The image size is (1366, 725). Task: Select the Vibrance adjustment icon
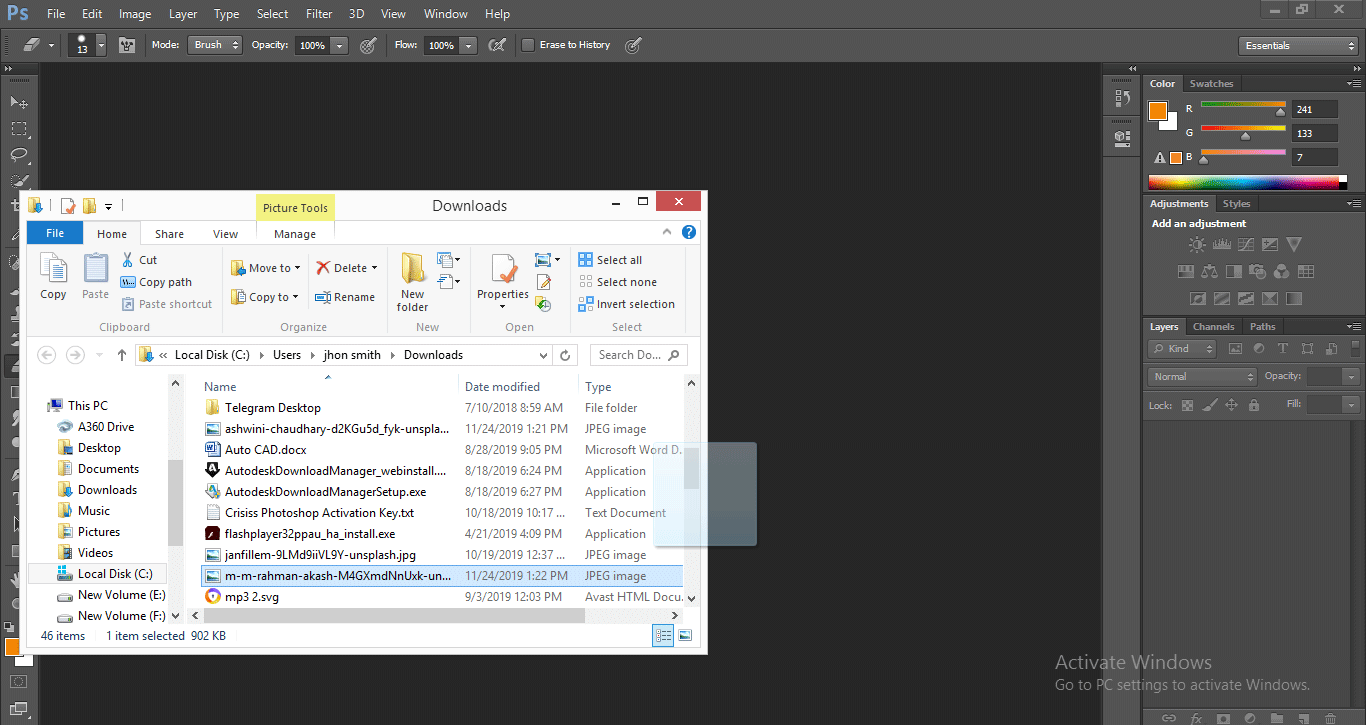coord(1293,244)
